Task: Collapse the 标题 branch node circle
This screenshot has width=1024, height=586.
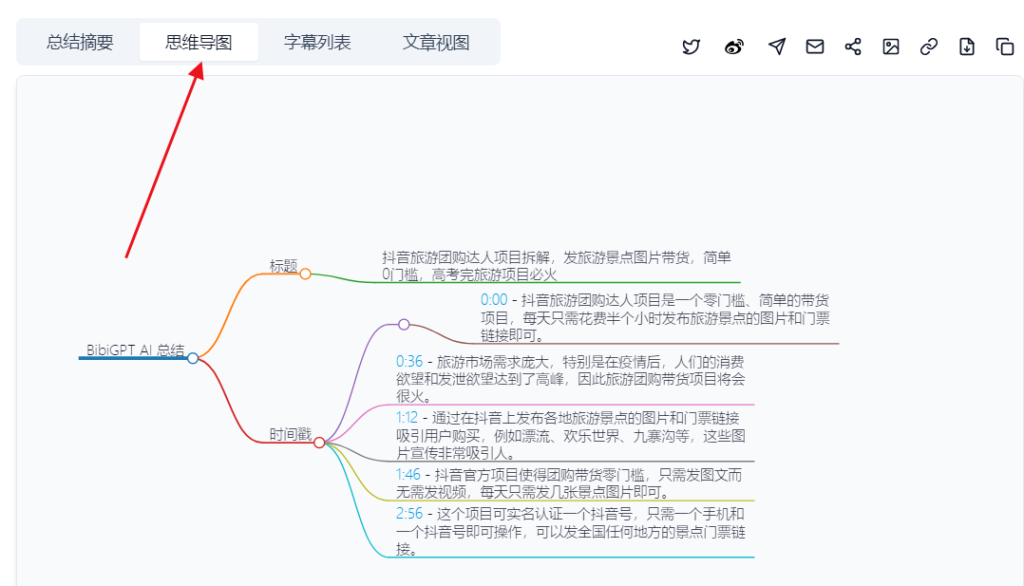Action: coord(305,273)
